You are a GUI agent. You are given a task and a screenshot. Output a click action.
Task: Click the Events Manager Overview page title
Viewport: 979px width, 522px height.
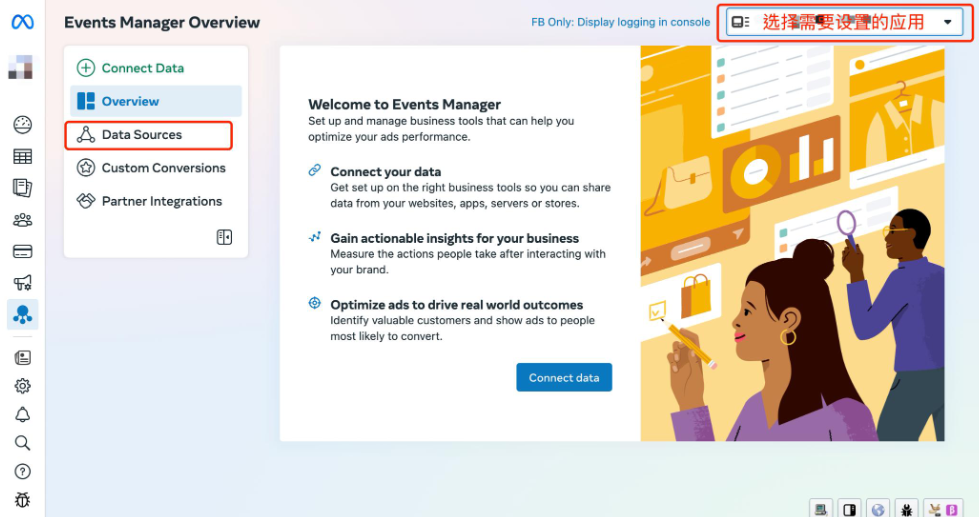(x=162, y=22)
